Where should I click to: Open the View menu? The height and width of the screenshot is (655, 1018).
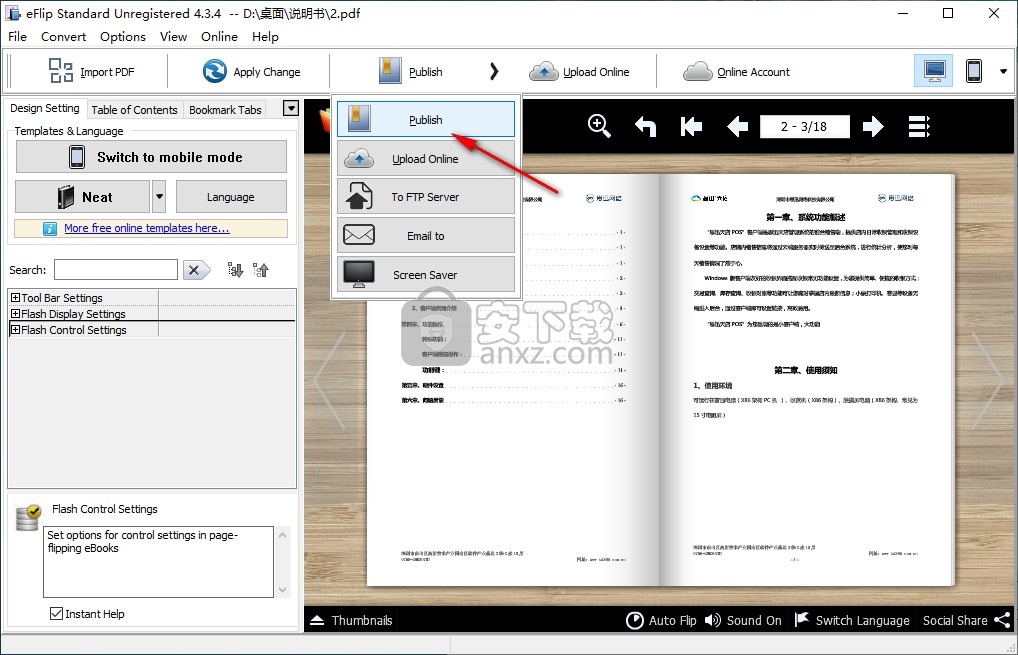pos(173,37)
